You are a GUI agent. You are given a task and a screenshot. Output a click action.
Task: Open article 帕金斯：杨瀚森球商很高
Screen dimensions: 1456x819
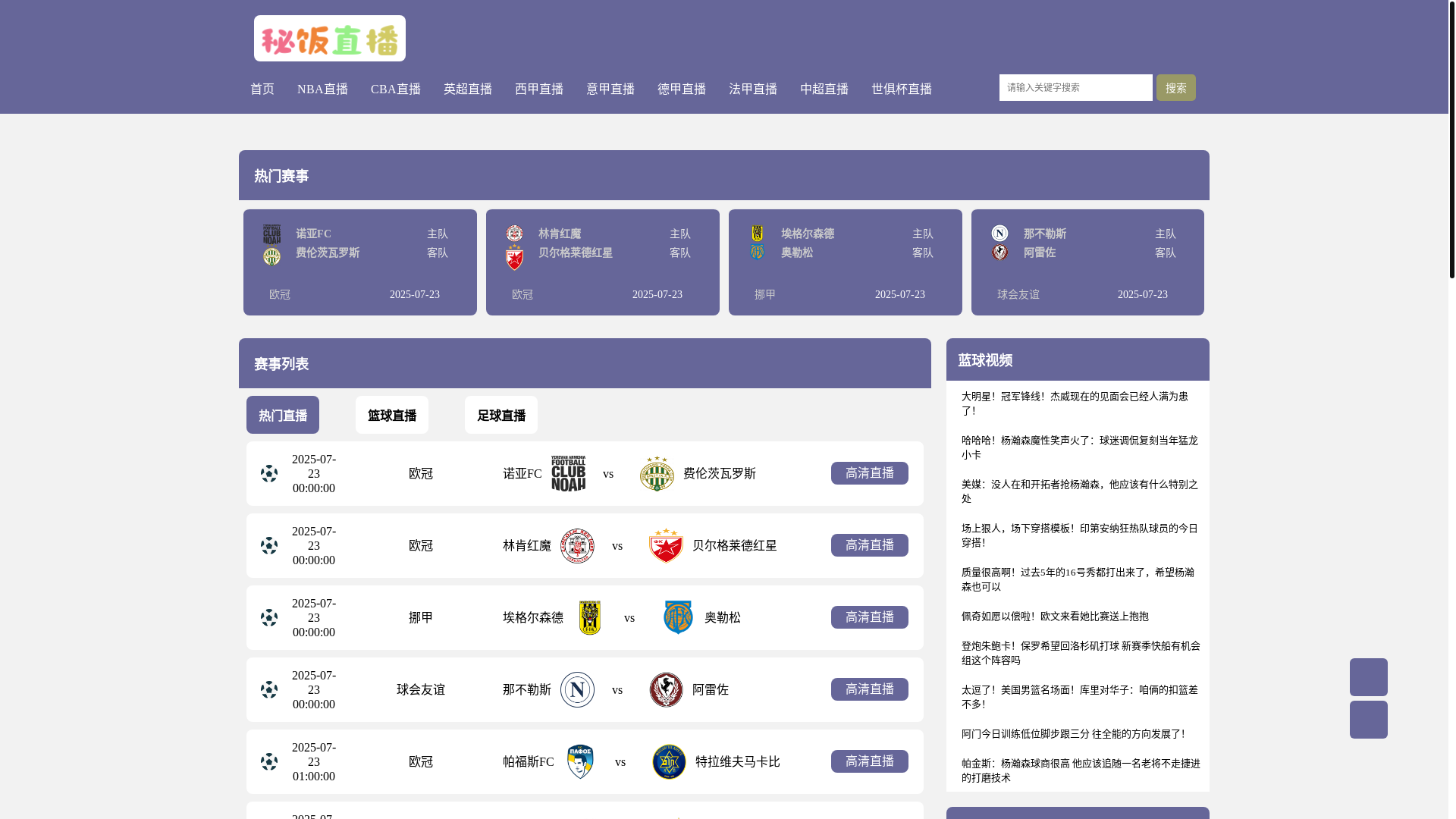[1081, 770]
